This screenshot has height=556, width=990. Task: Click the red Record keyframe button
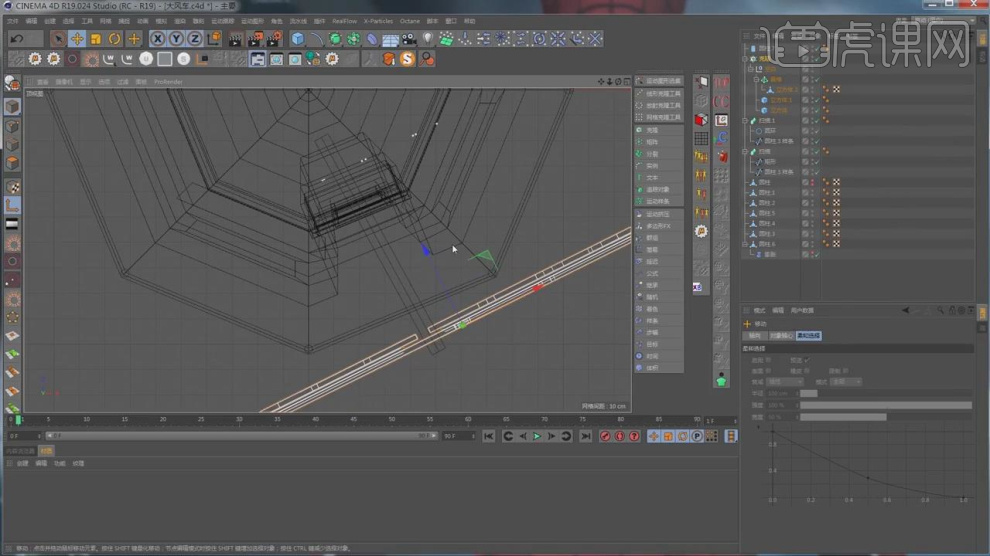click(x=604, y=436)
